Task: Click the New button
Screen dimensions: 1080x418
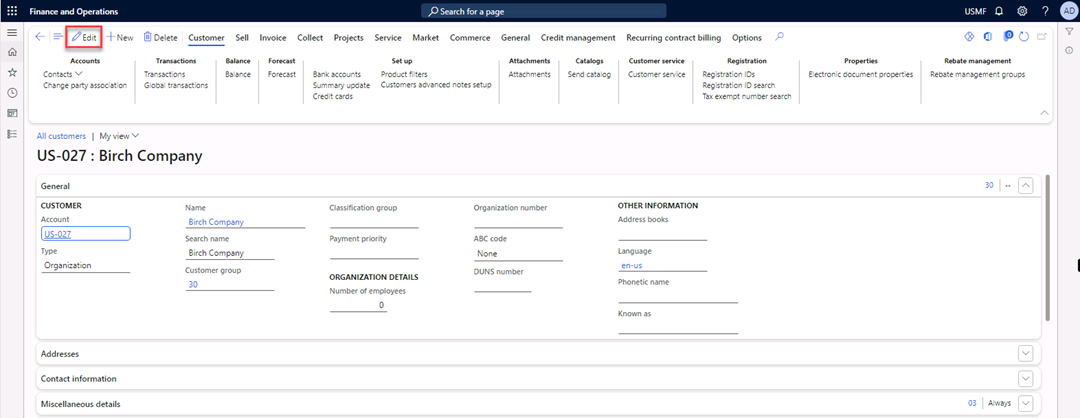Action: click(x=120, y=38)
